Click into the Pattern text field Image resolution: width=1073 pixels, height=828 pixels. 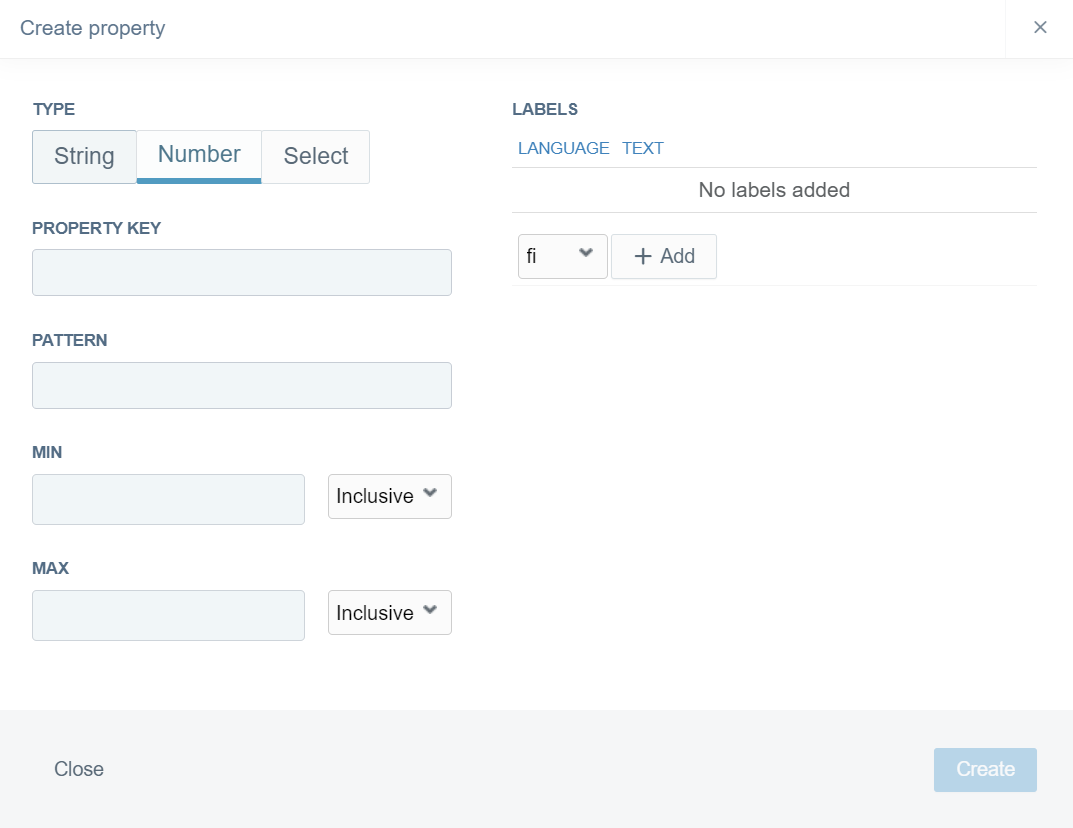click(242, 386)
